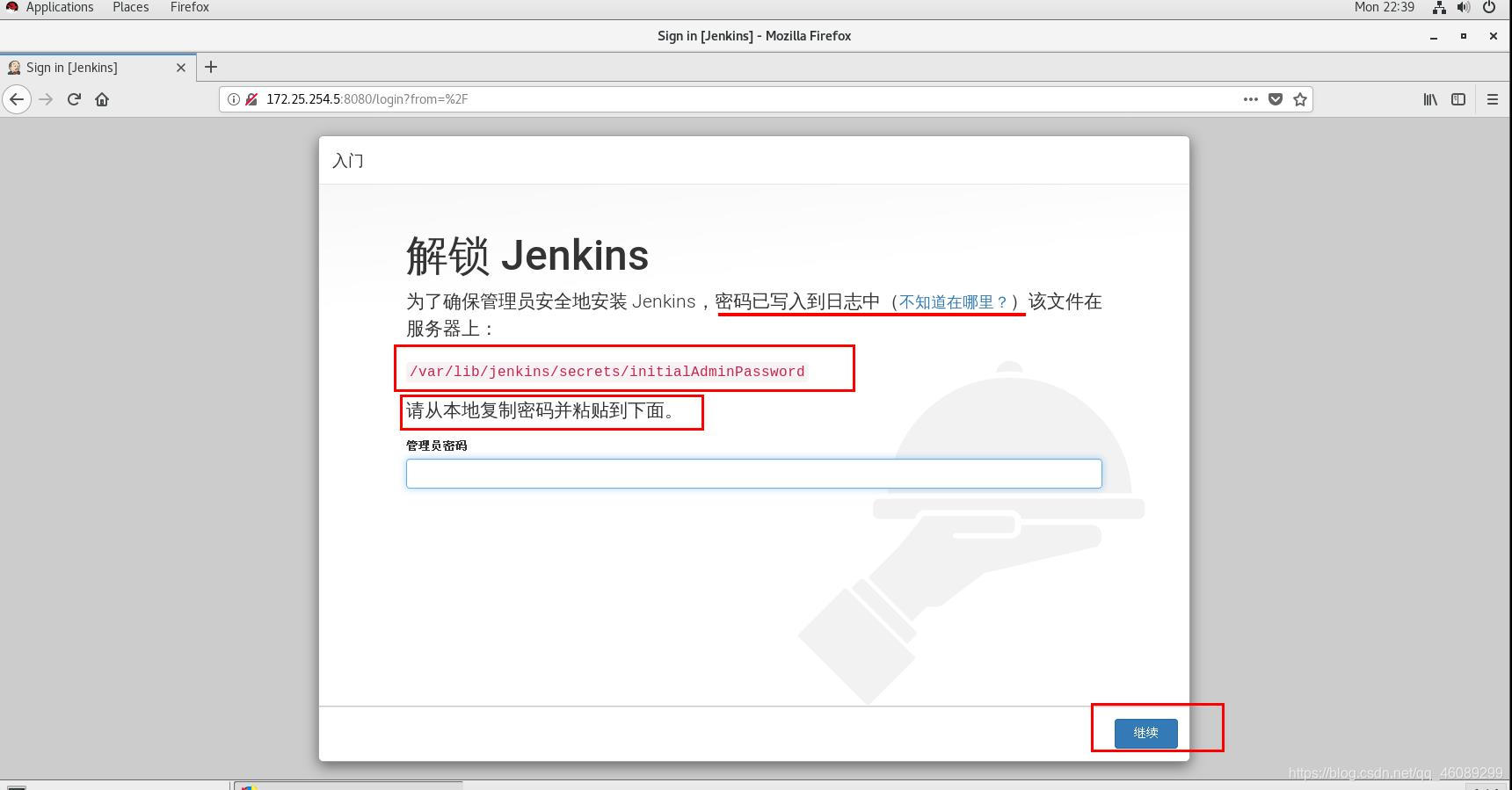Click the 管理员密码 field label
Screen dimensions: 1512x790
(437, 446)
